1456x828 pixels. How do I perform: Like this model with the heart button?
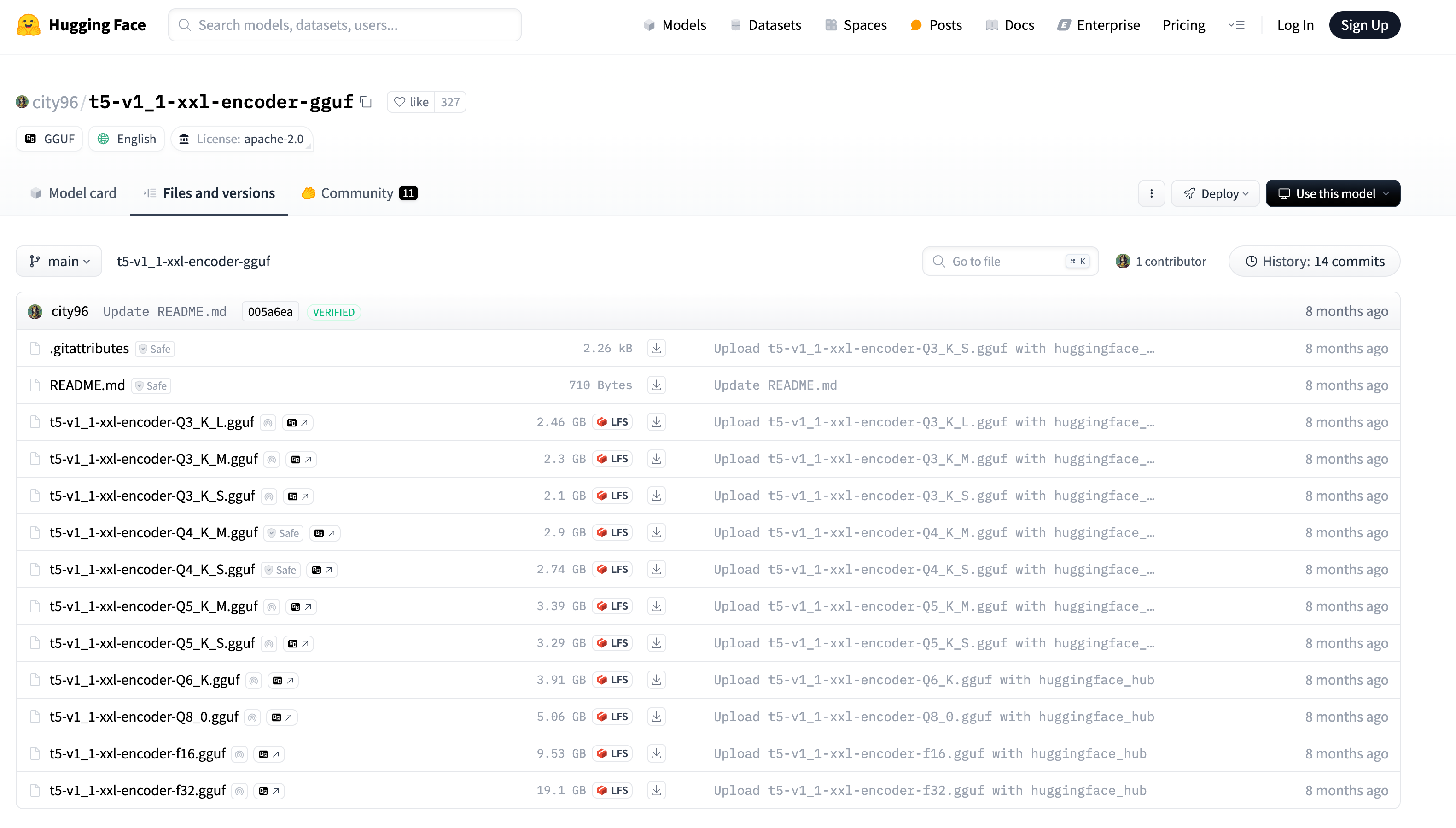tap(411, 102)
